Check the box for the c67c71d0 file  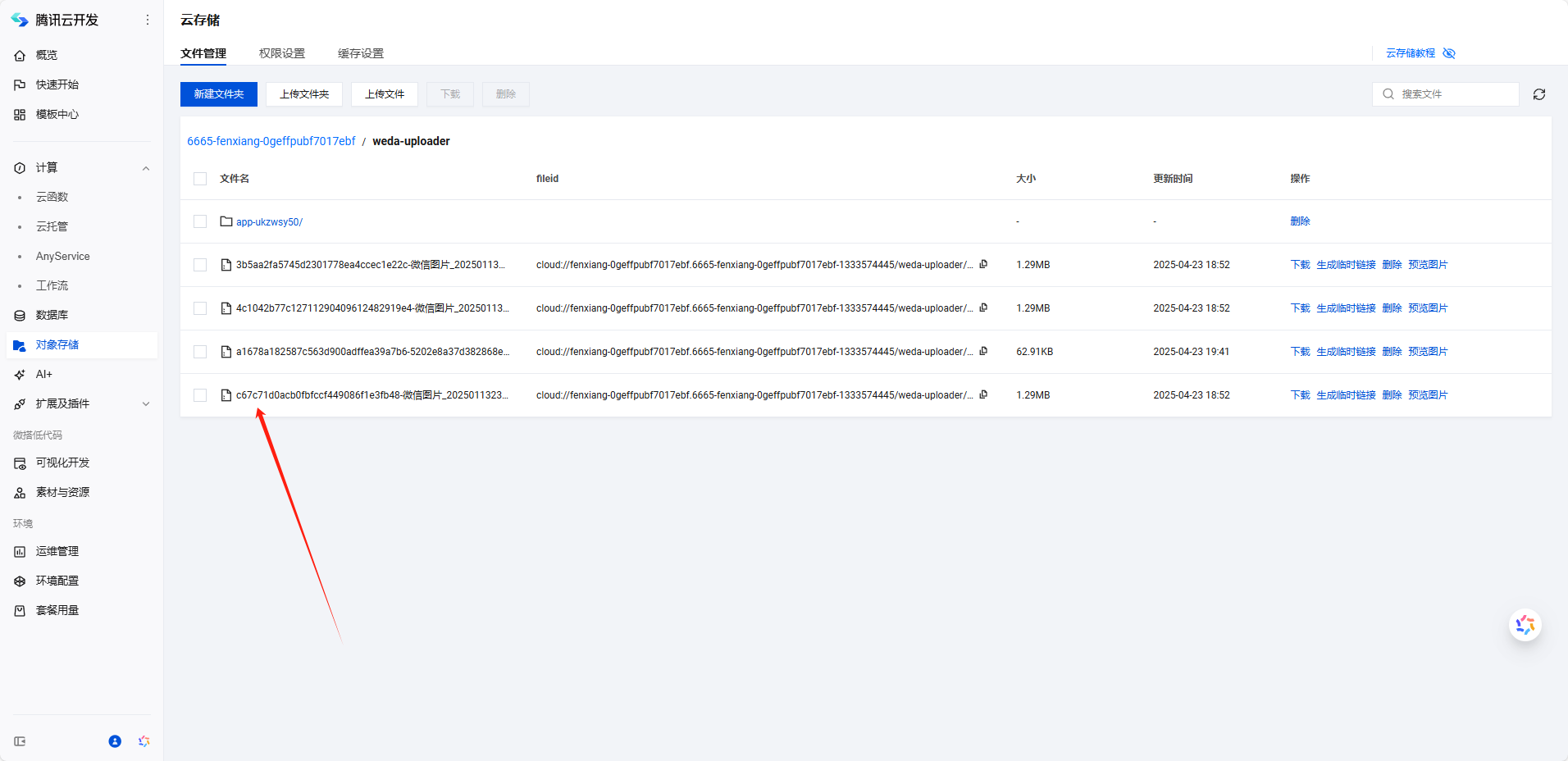(x=200, y=395)
